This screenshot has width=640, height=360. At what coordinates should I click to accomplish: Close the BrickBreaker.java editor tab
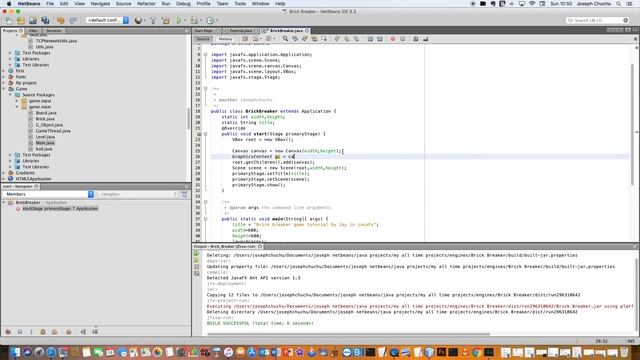[307, 31]
